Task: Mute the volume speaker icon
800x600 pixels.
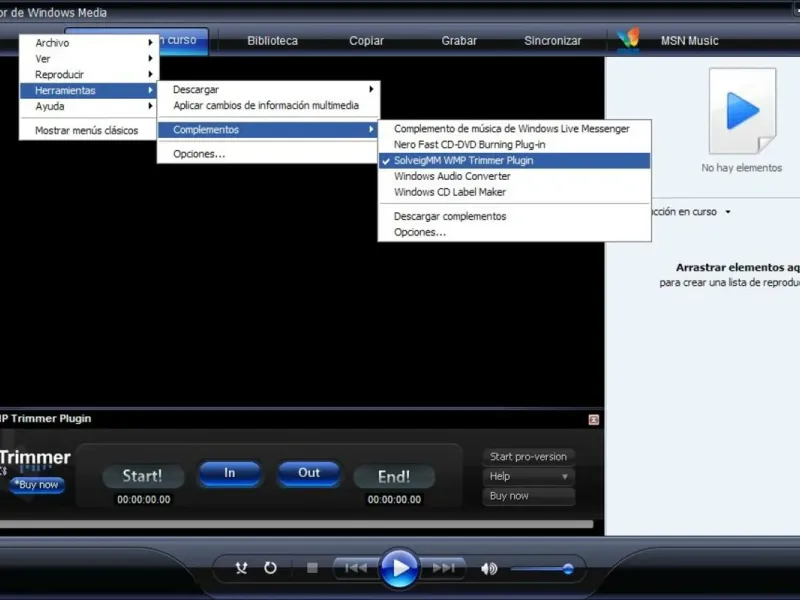Action: click(x=489, y=568)
